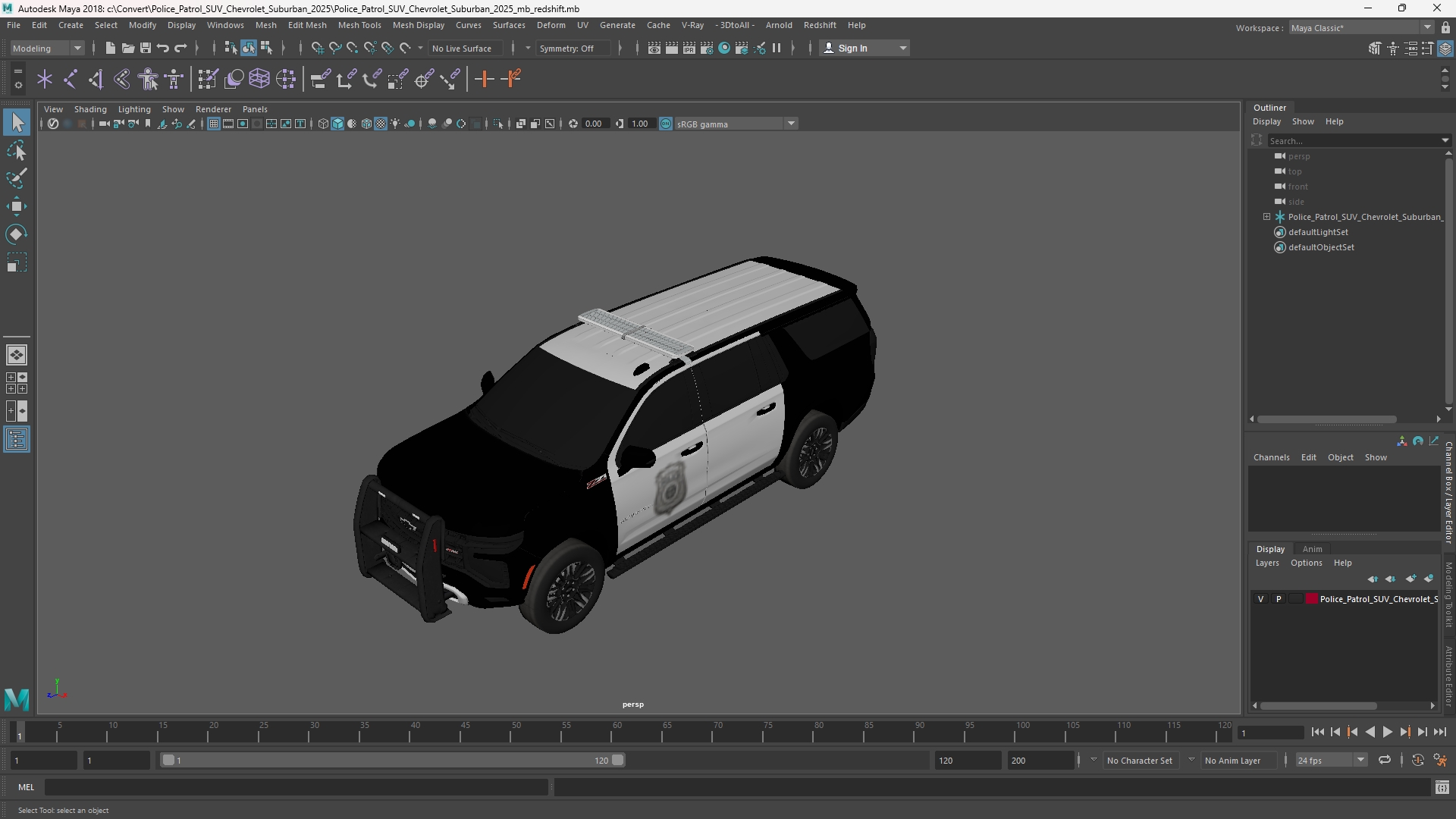This screenshot has height=819, width=1456.
Task: Click the Animation Preferences icon
Action: tap(1440, 760)
